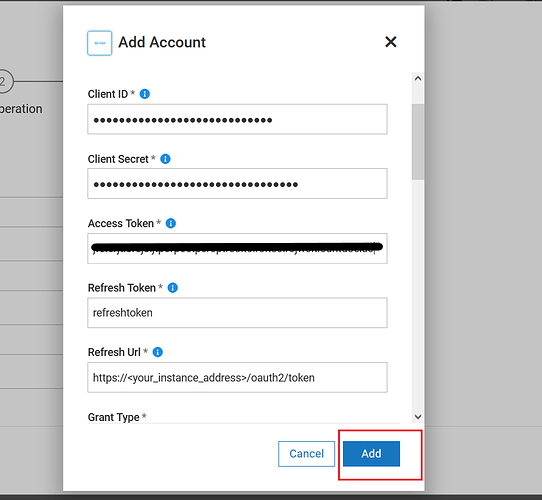Click the Client Secret info icon

165,159
